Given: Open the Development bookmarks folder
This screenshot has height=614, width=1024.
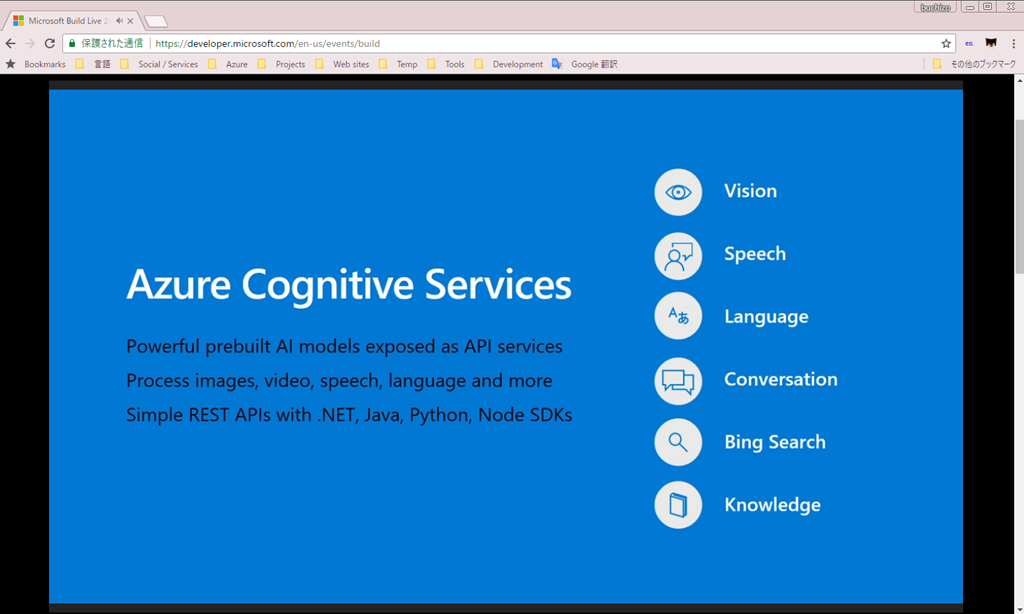Looking at the screenshot, I should coord(509,64).
